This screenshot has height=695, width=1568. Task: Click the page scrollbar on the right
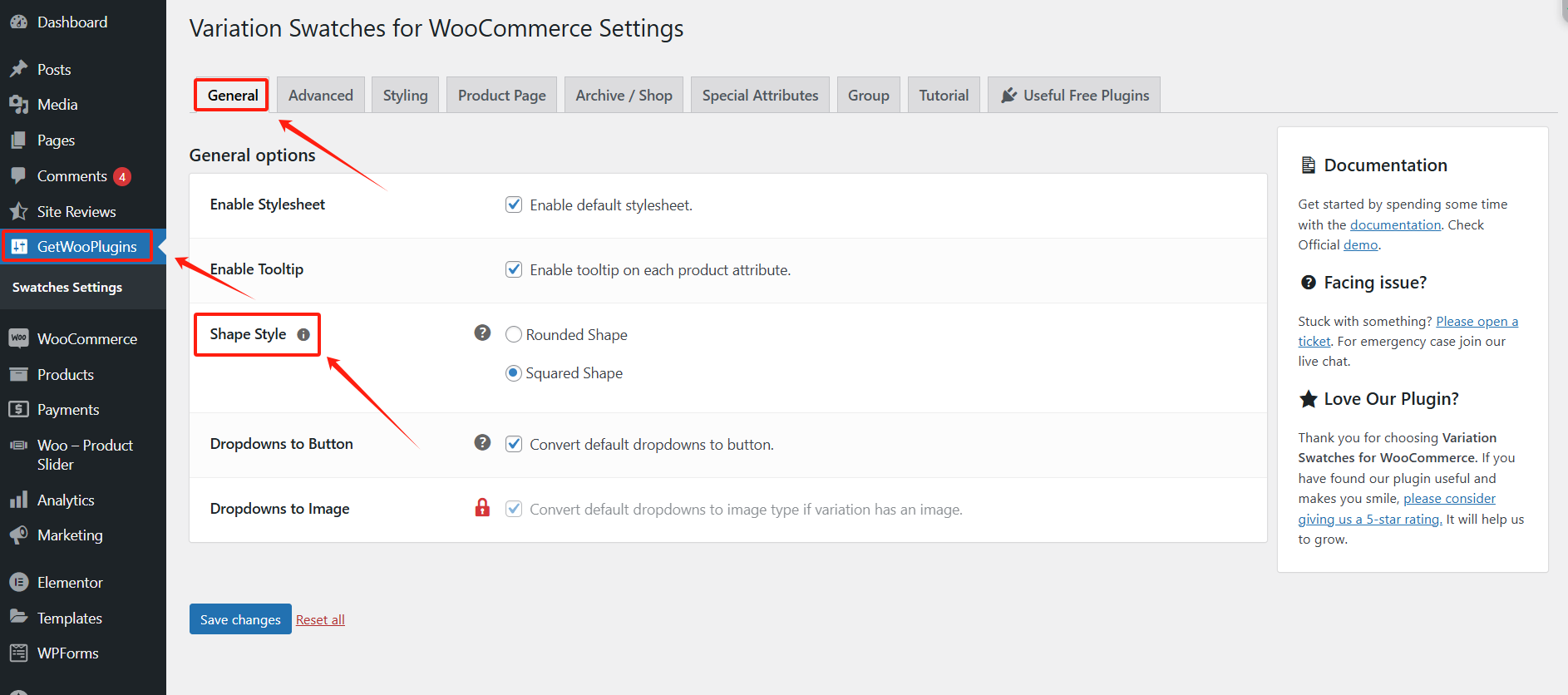point(1563,12)
